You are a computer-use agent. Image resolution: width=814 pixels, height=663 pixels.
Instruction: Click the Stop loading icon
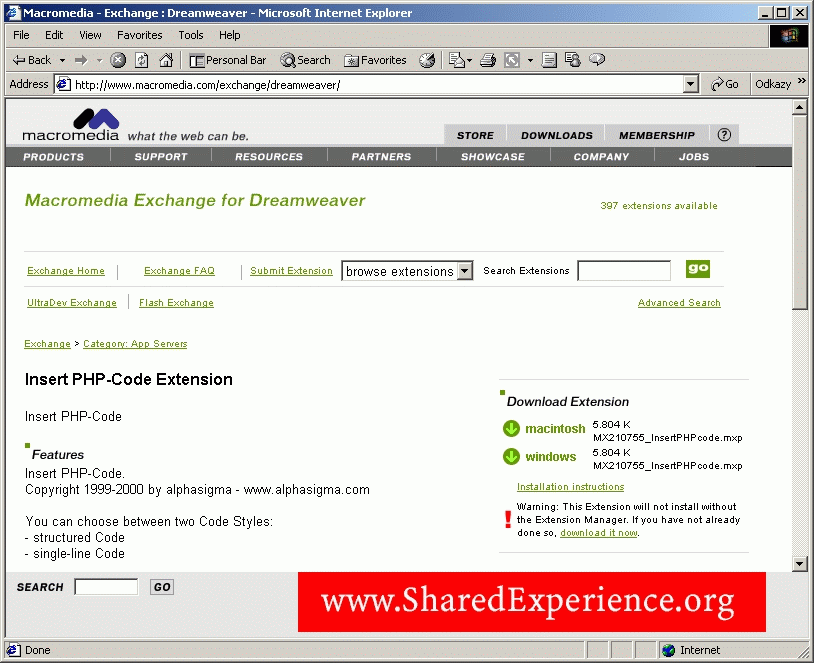[118, 60]
